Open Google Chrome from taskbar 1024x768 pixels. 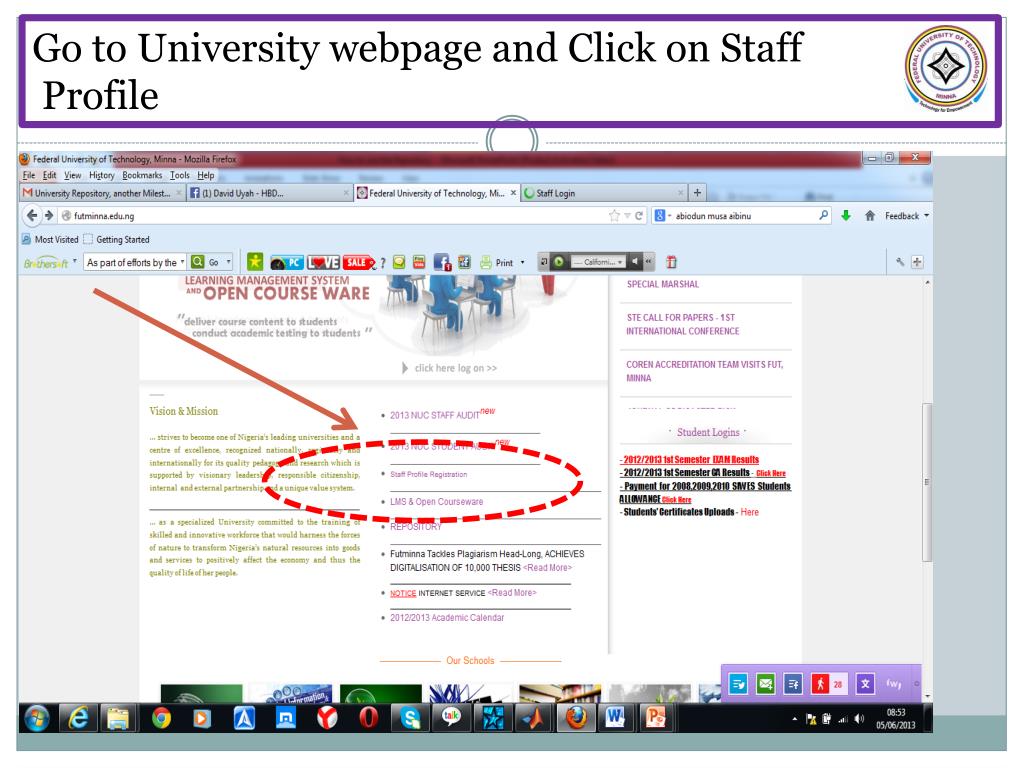point(161,718)
